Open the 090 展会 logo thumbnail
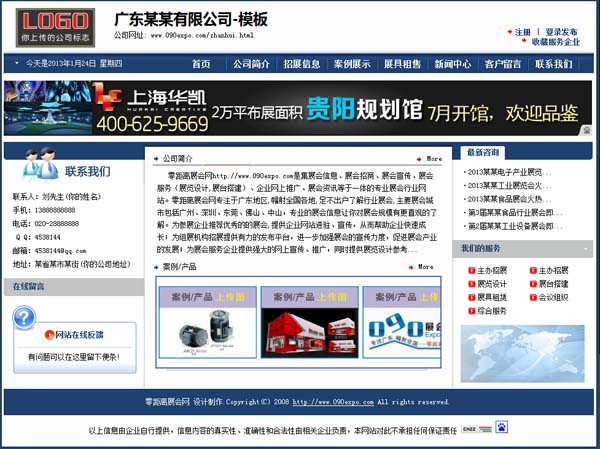The image size is (600, 449). point(402,322)
